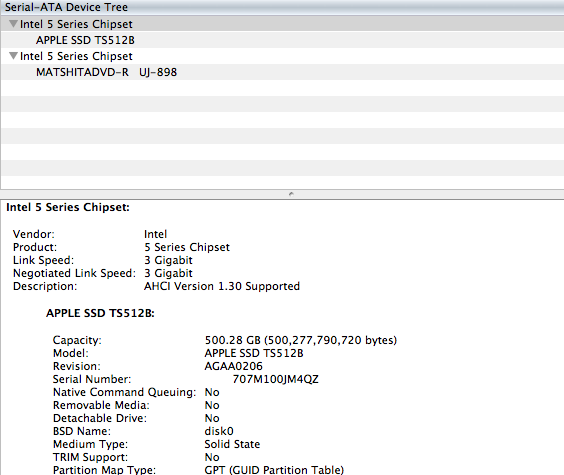Click the Link Speed value 3 Gigabit
The height and width of the screenshot is (475, 564).
click(168, 260)
